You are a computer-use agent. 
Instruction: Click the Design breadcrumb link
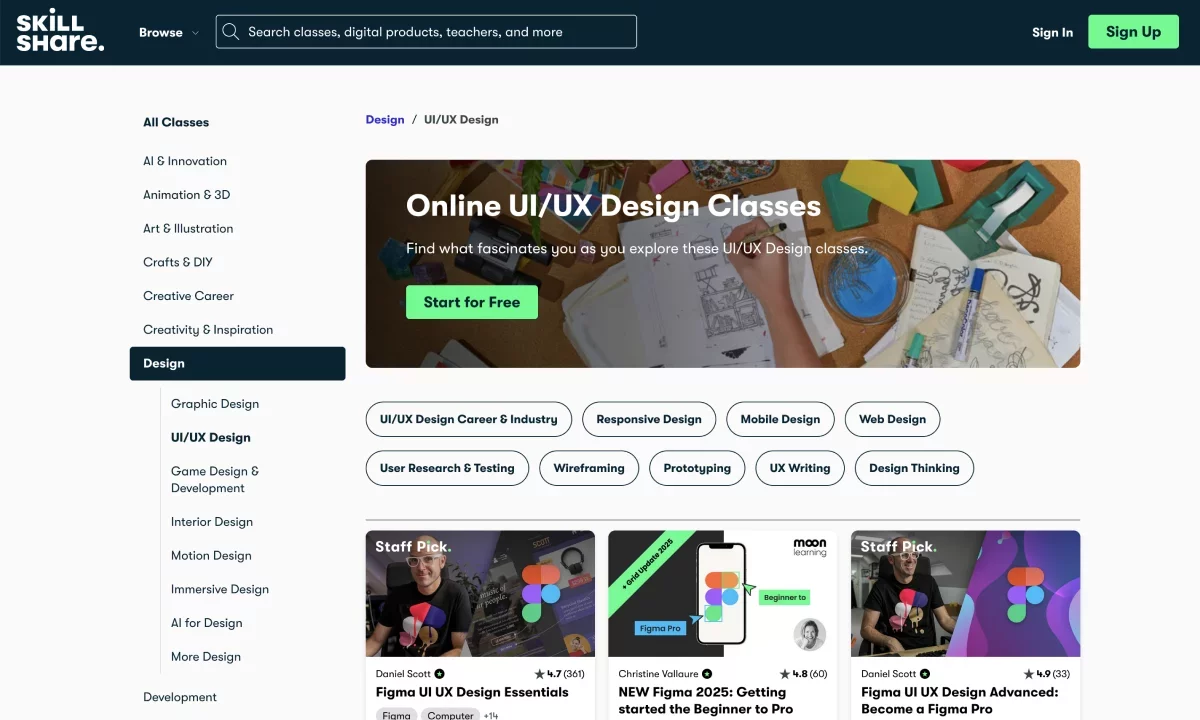(385, 119)
